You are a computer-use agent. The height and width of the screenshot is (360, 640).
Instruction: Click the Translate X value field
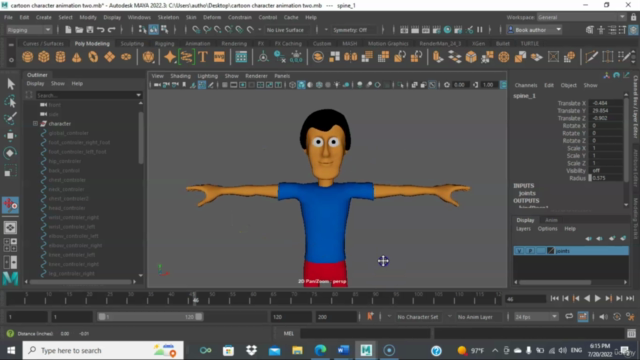pyautogui.click(x=606, y=103)
